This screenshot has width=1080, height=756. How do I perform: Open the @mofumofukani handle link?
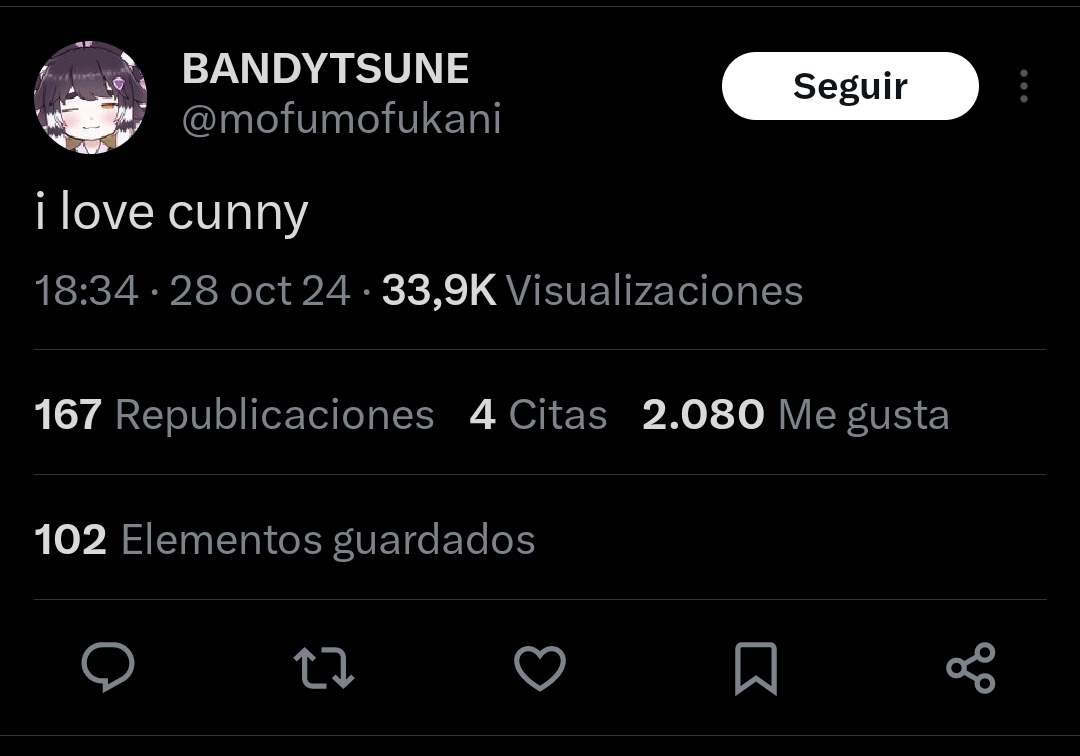[x=342, y=119]
